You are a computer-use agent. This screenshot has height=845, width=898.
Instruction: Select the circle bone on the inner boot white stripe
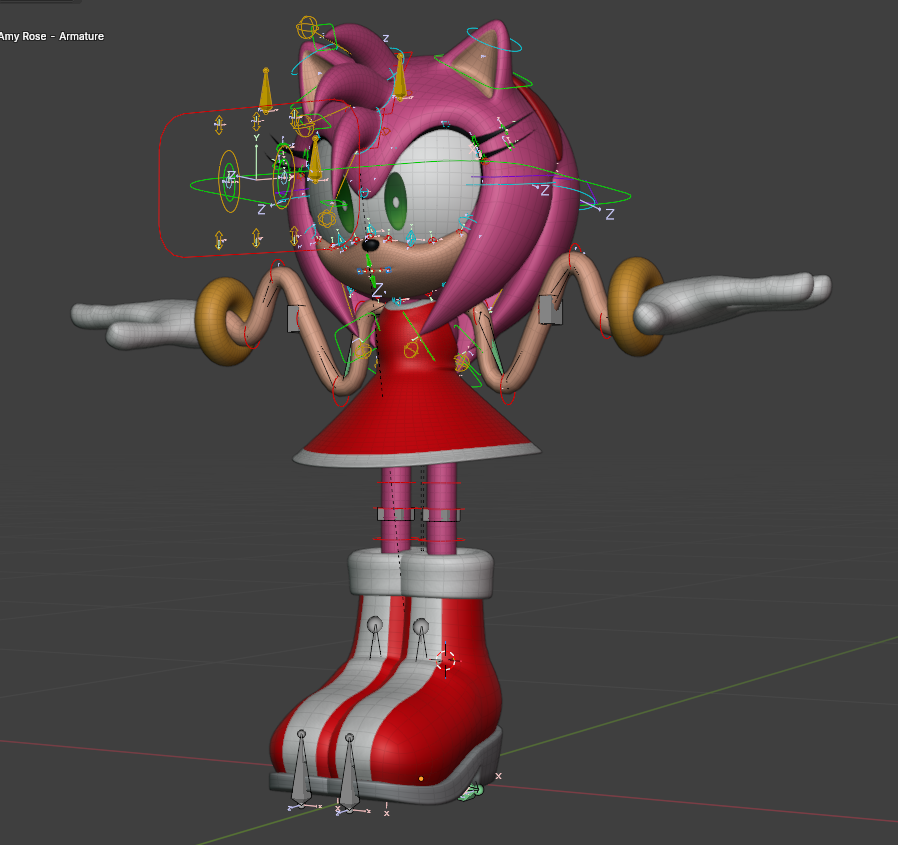[x=421, y=626]
